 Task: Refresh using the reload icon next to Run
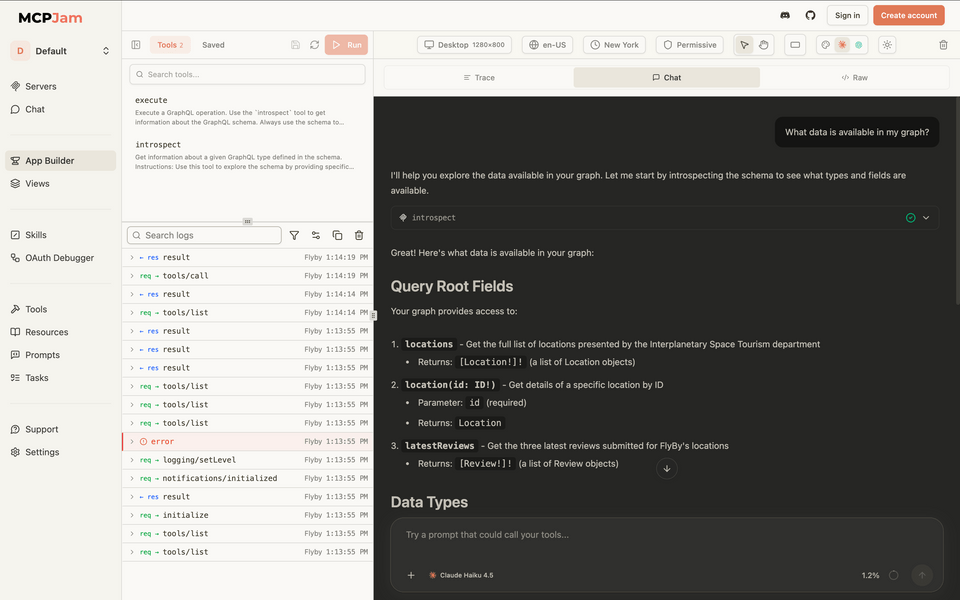(315, 45)
